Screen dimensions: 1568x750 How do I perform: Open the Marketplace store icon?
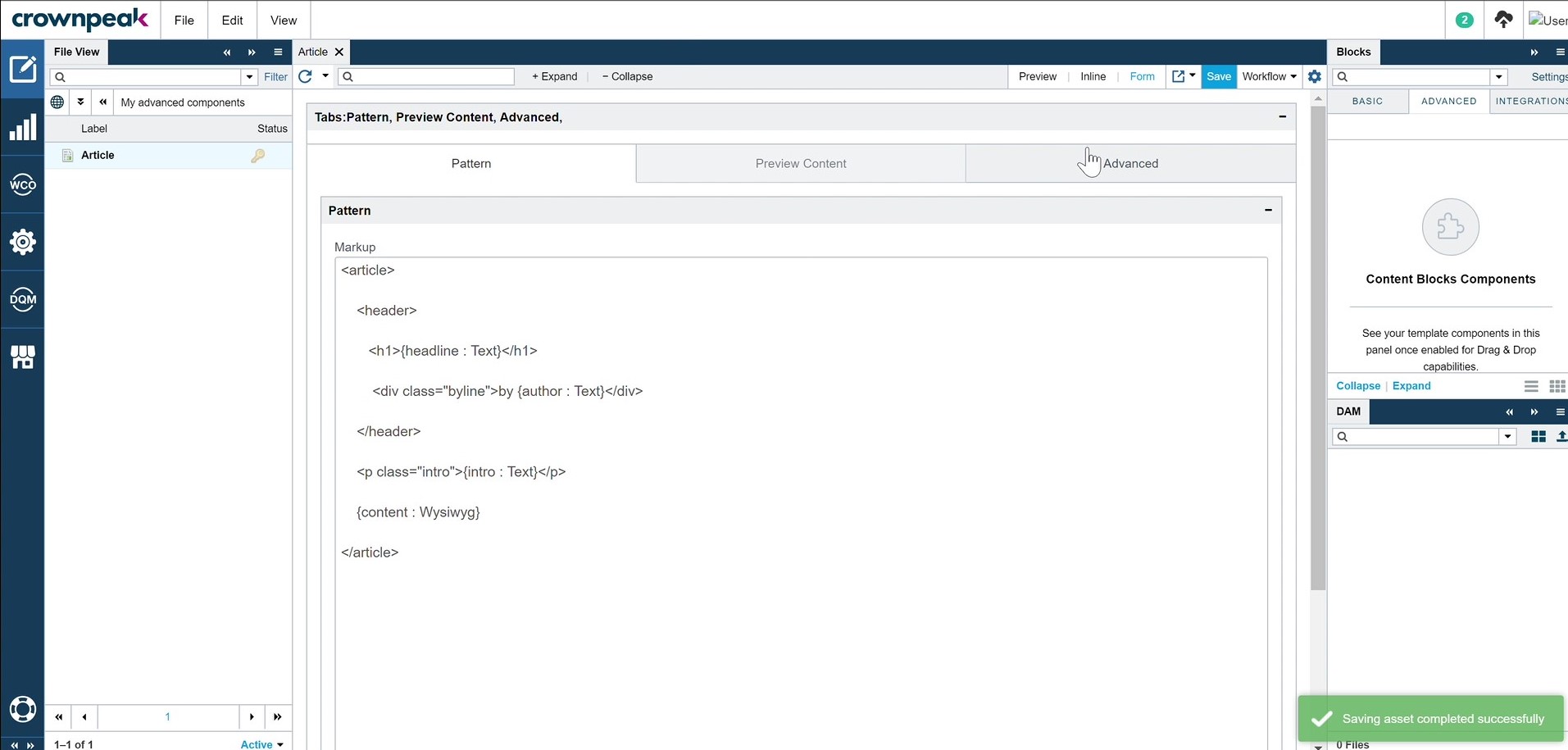[23, 357]
